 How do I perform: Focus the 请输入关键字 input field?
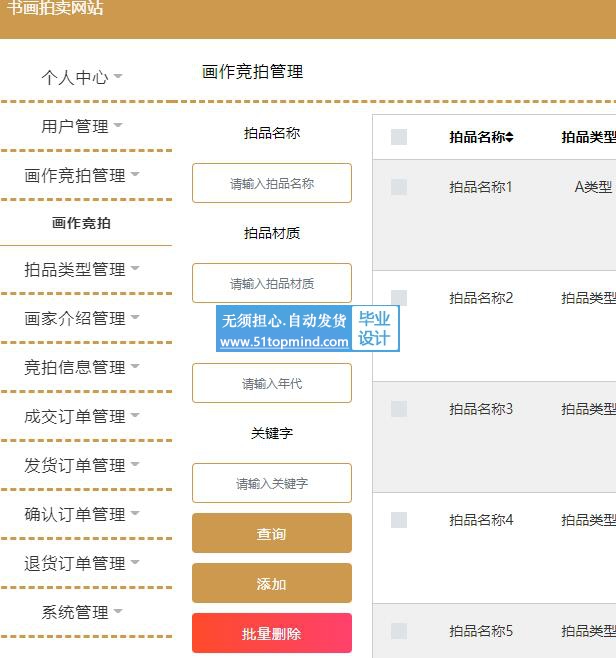(272, 483)
